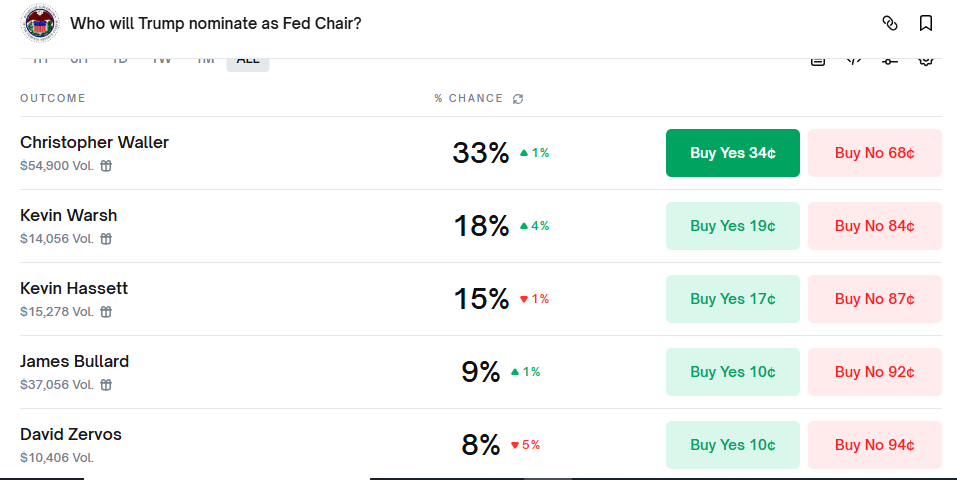
Task: Open the market title heading
Action: click(x=215, y=23)
